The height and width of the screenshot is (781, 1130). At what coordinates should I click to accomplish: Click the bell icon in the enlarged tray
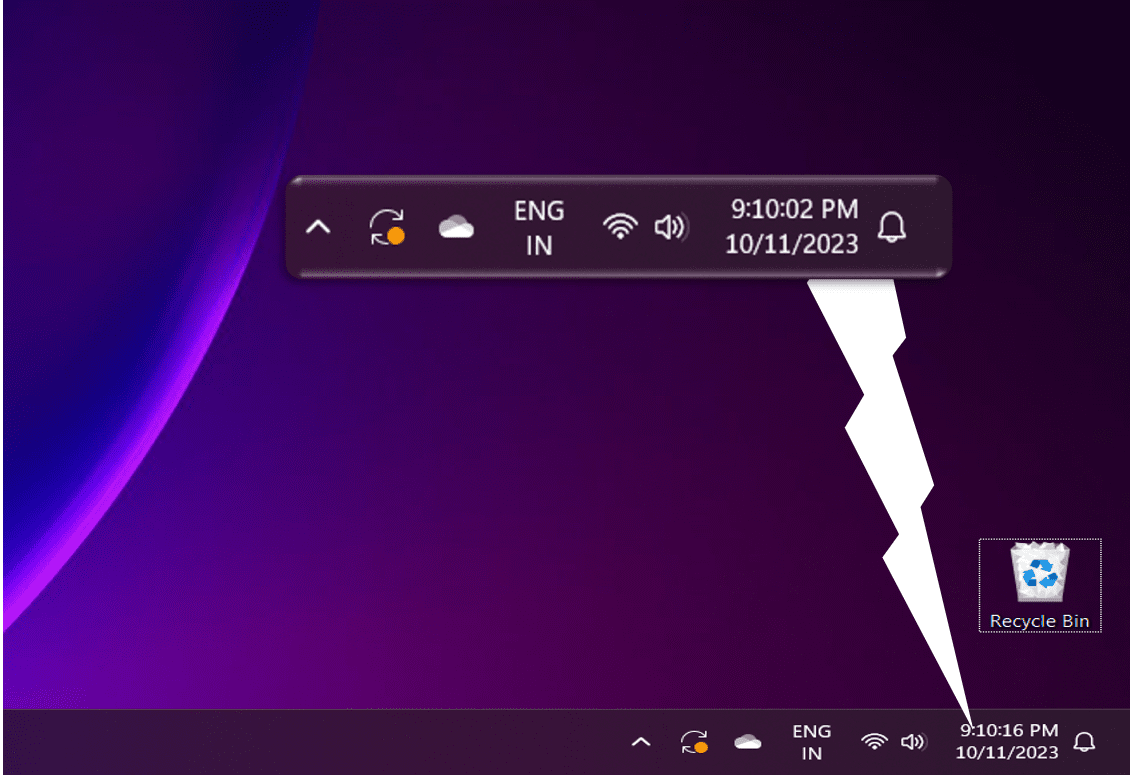pyautogui.click(x=892, y=228)
